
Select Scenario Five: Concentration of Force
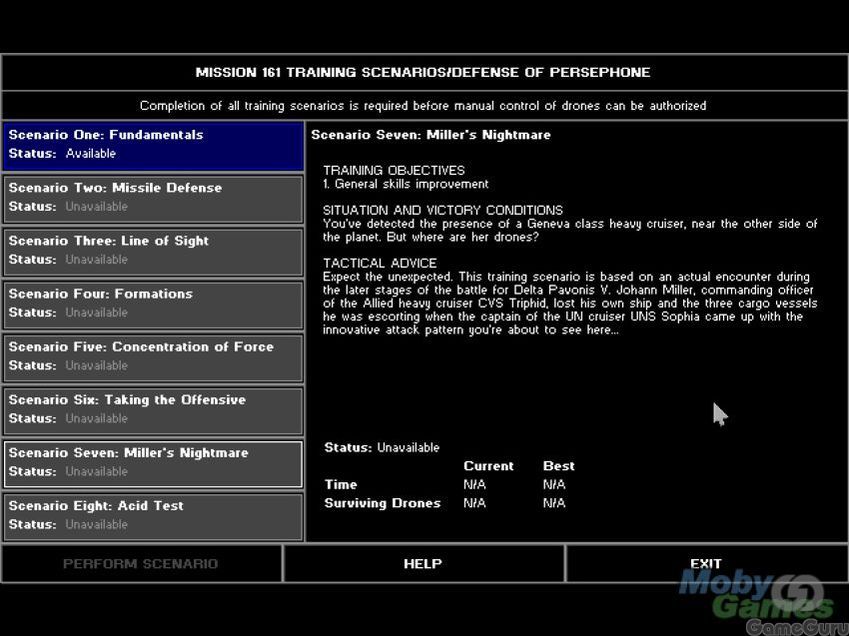coord(153,358)
